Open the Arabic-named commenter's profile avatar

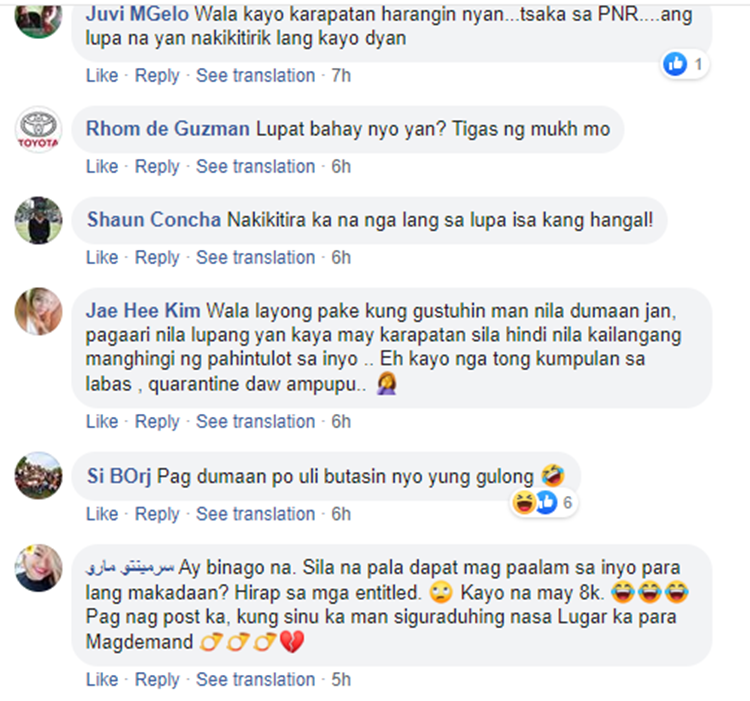pyautogui.click(x=38, y=568)
